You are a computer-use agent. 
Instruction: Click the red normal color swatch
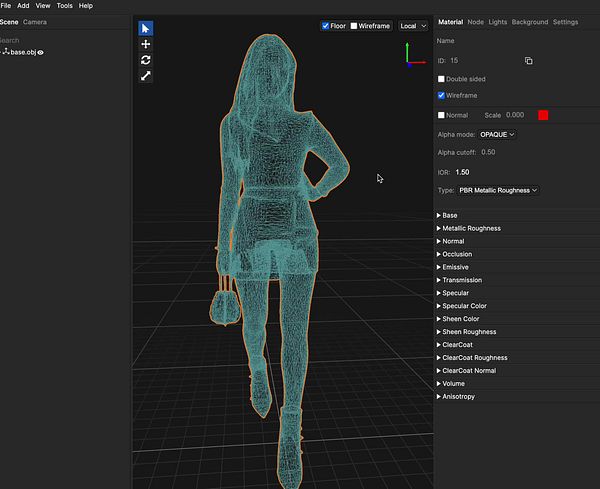click(543, 115)
